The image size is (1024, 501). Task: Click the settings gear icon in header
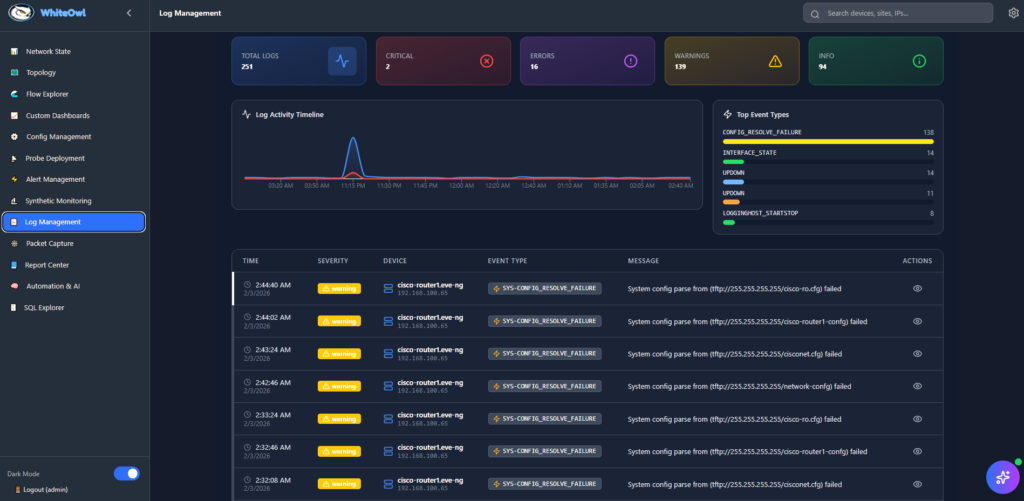tap(1013, 13)
